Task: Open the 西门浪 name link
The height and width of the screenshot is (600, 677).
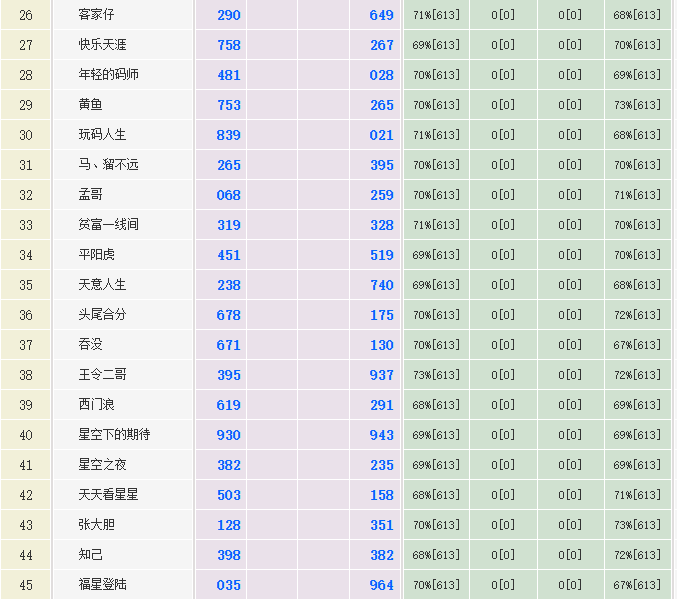Action: (96, 405)
